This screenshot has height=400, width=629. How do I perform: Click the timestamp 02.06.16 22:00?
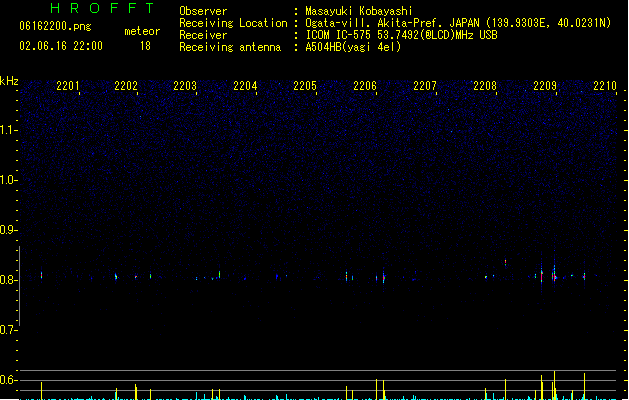coord(61,46)
